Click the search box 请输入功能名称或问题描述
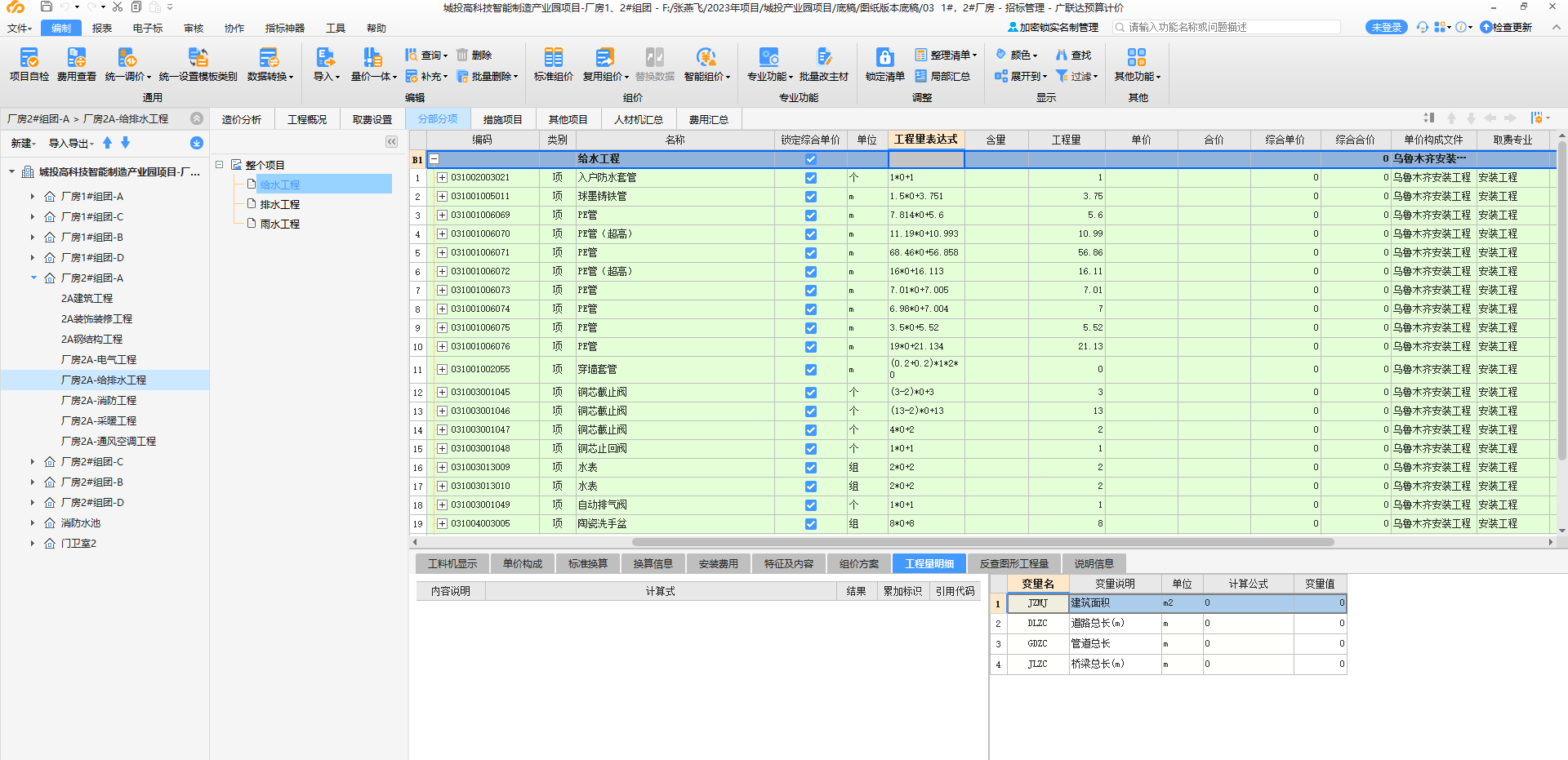 point(1227,27)
